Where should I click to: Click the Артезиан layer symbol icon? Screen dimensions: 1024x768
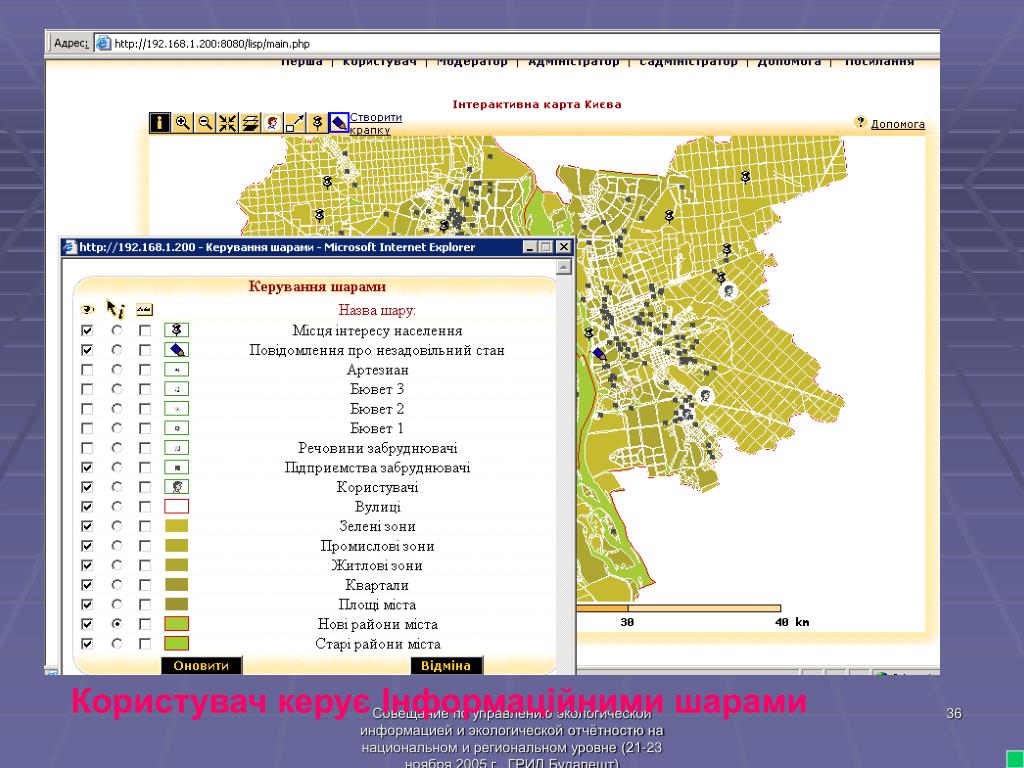pos(176,370)
